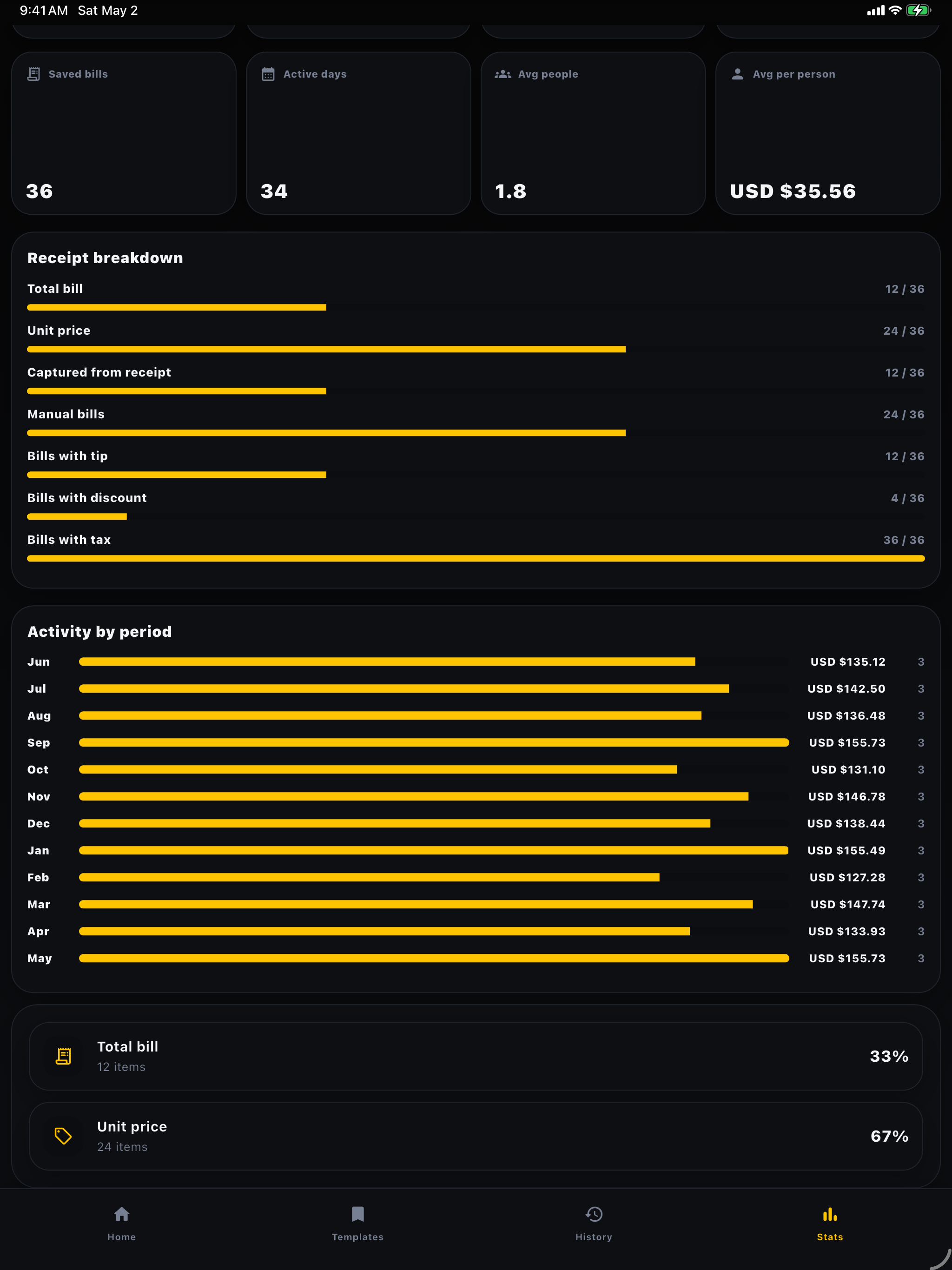This screenshot has height=1270, width=952.
Task: Click the 'USD $146.78' Nov amount
Action: click(x=847, y=797)
